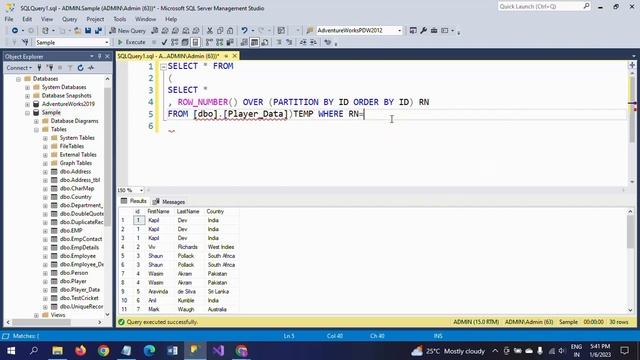Open the Edit menu

[27, 19]
